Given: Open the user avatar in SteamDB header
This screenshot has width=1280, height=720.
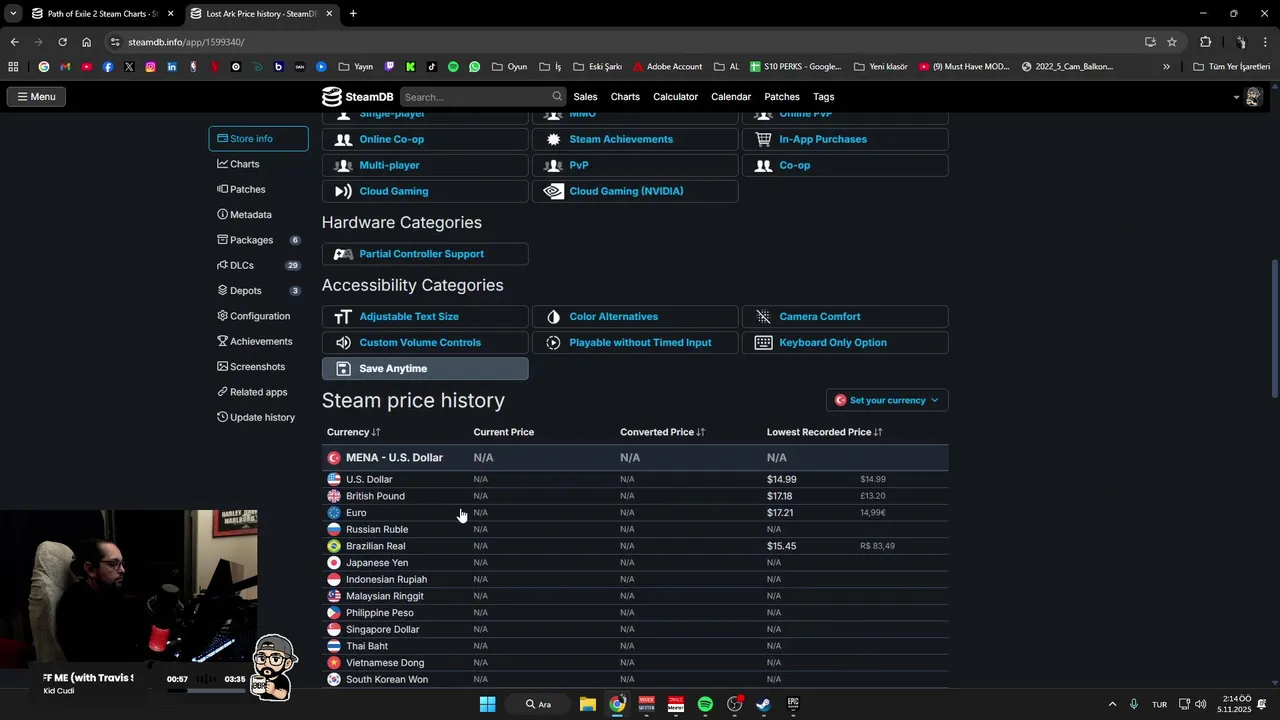Looking at the screenshot, I should coord(1253,97).
